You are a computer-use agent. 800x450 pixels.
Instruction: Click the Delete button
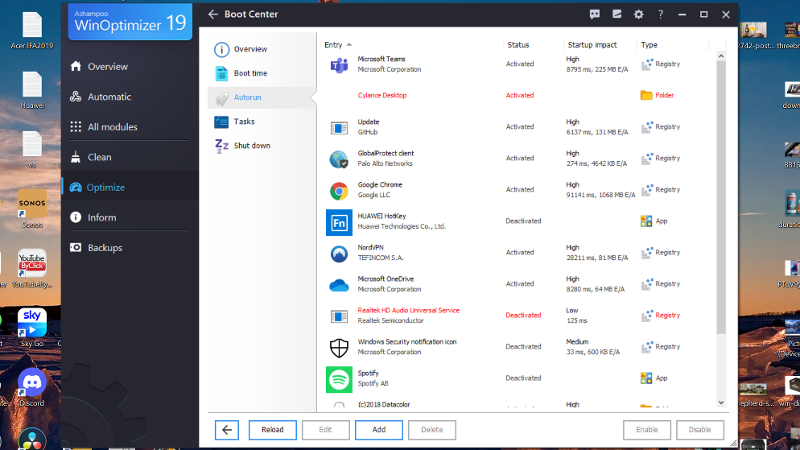(x=432, y=430)
